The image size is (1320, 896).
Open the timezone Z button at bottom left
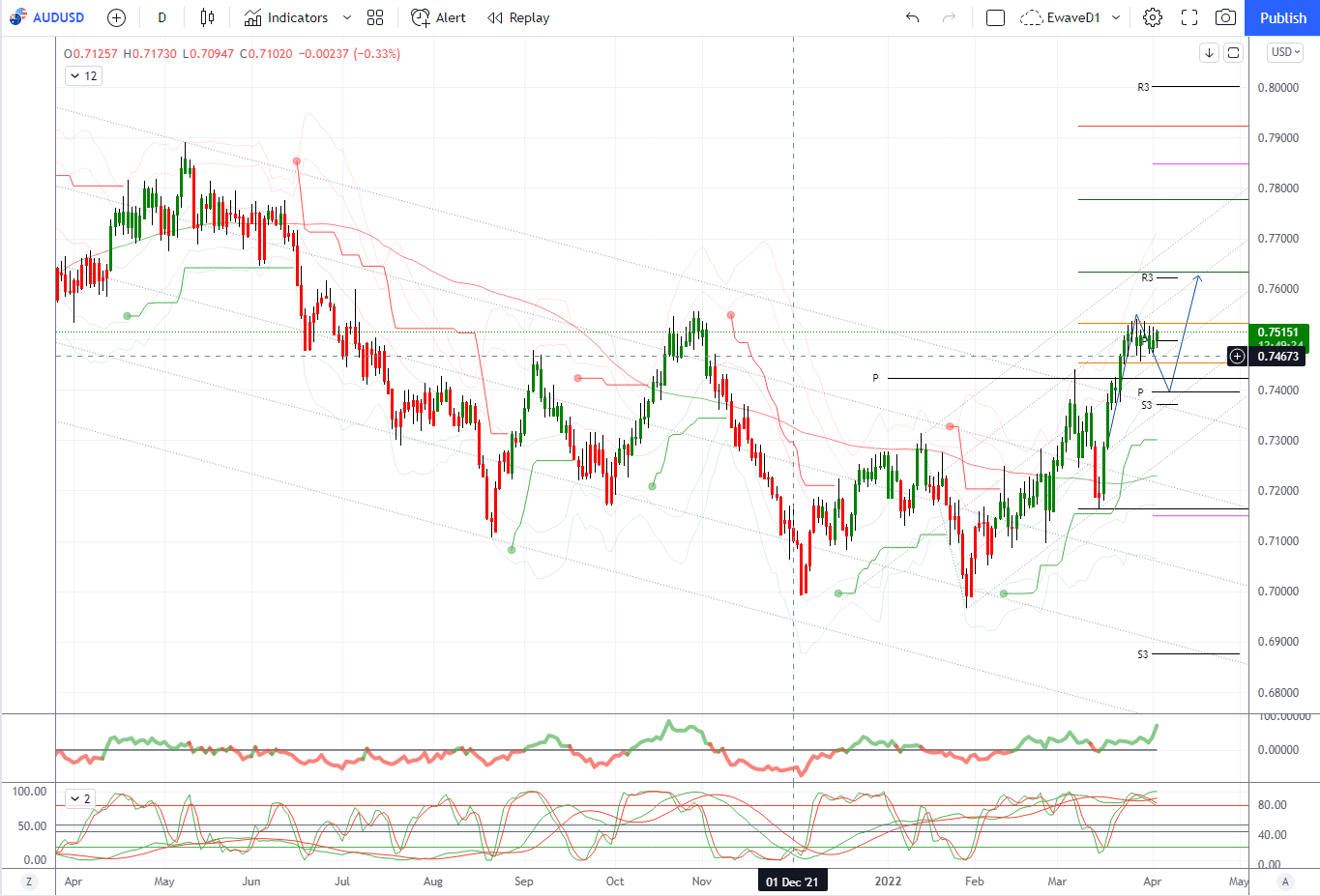29,882
